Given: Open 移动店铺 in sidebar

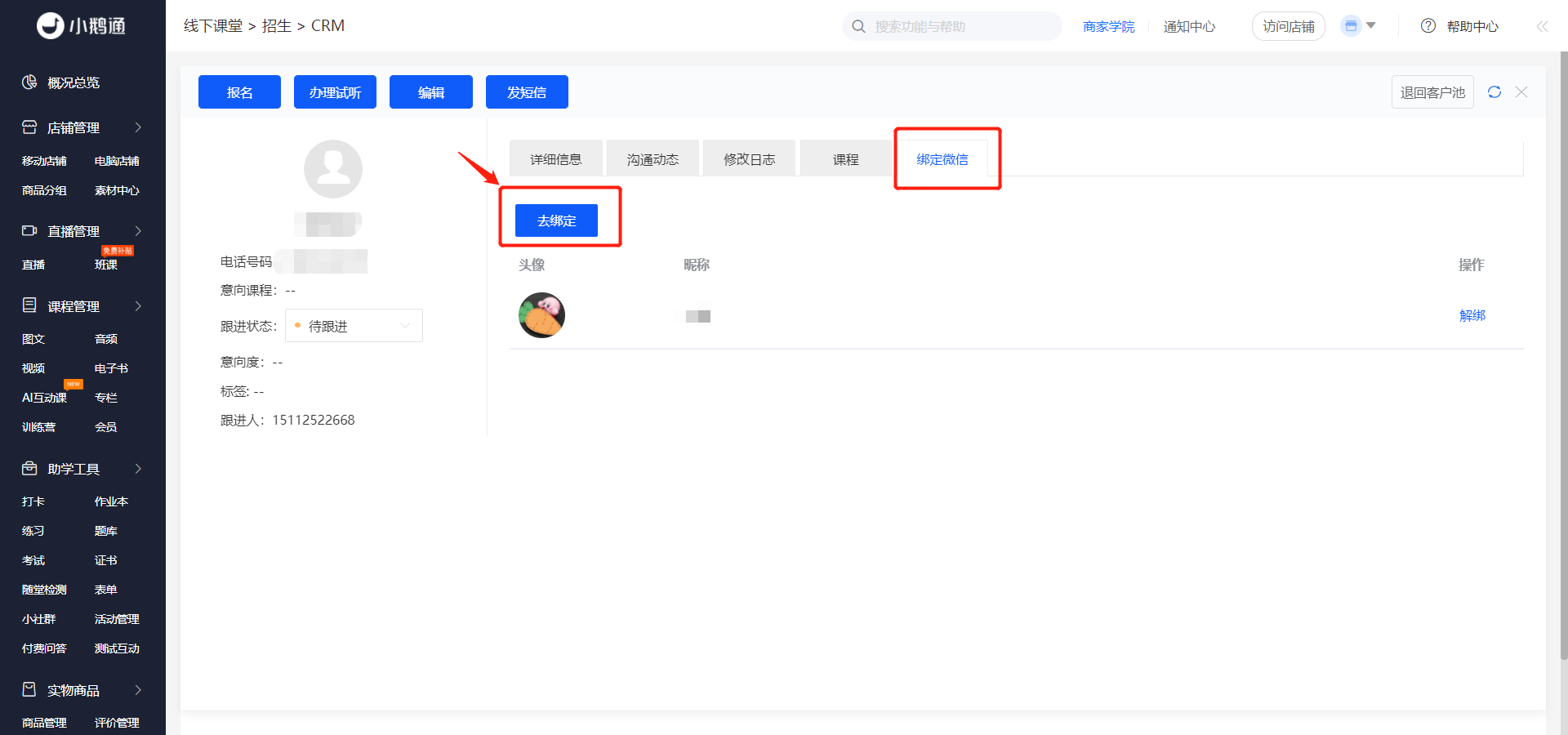Looking at the screenshot, I should coord(44,161).
